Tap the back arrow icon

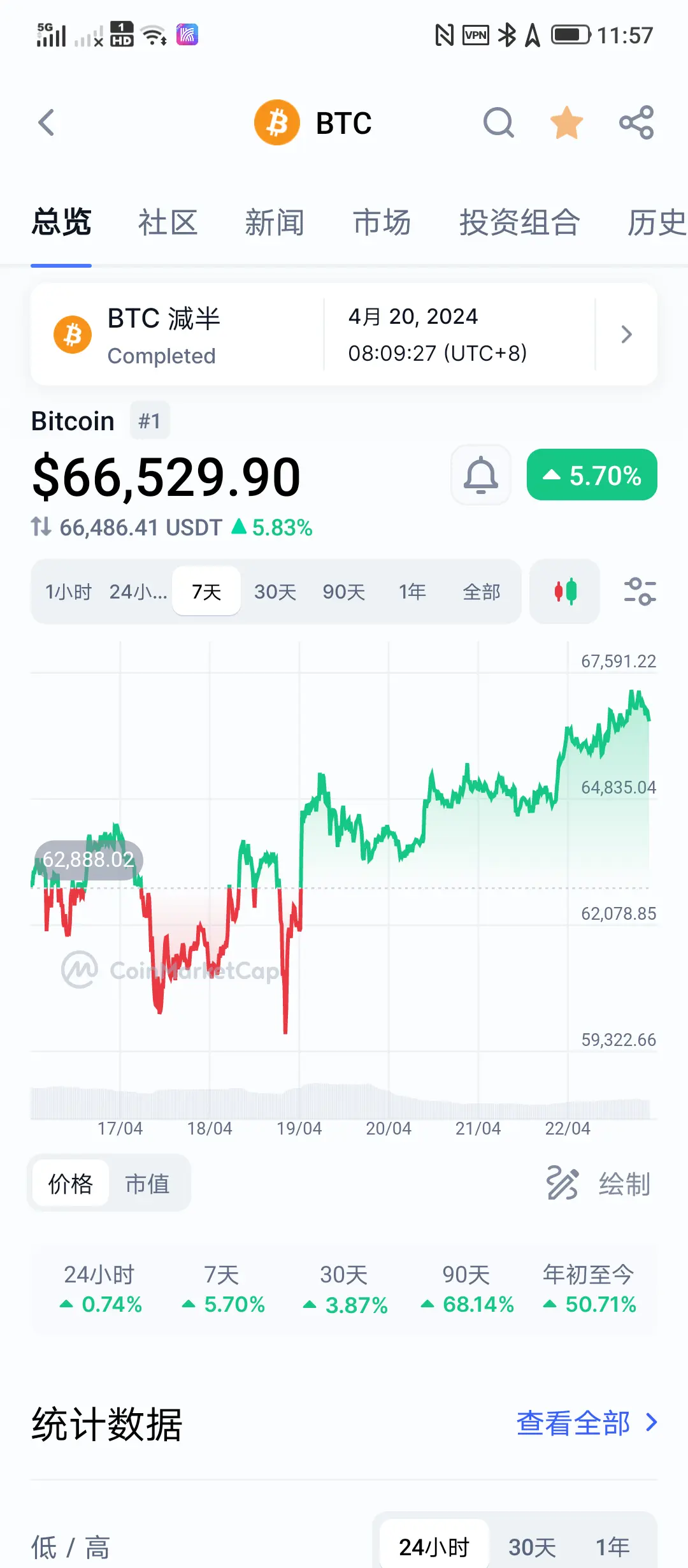coord(47,123)
